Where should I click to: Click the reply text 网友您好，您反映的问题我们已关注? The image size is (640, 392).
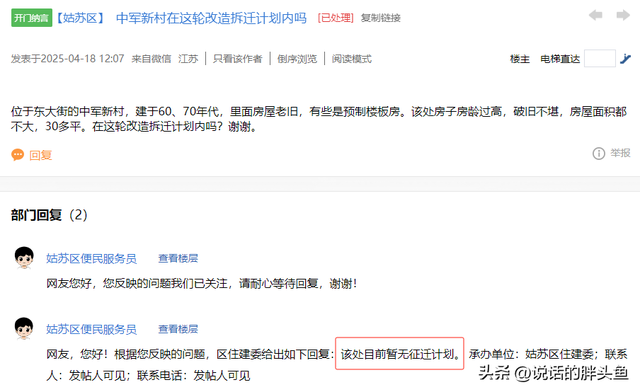coord(137,283)
